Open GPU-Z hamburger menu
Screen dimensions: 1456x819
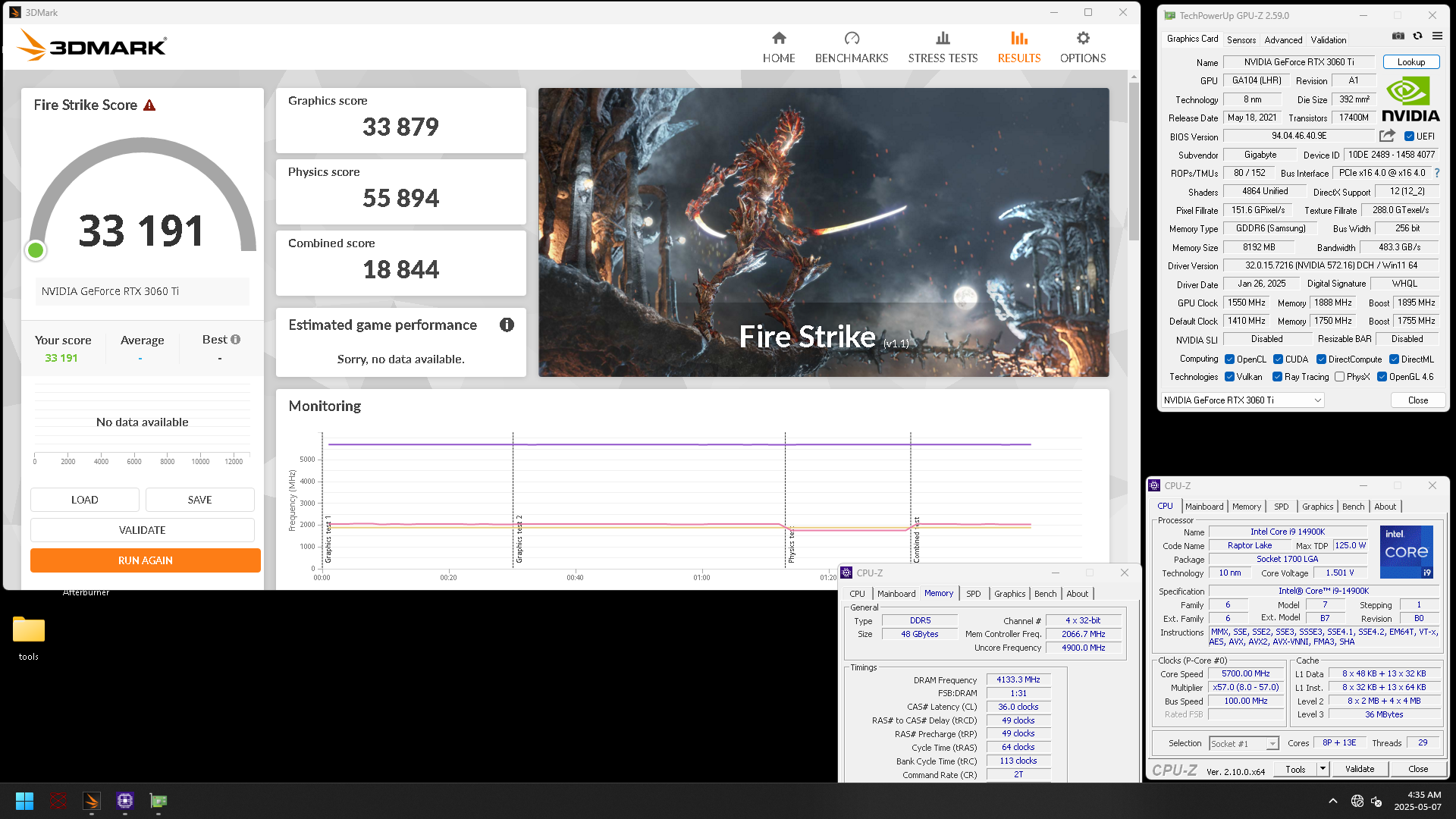[x=1437, y=36]
